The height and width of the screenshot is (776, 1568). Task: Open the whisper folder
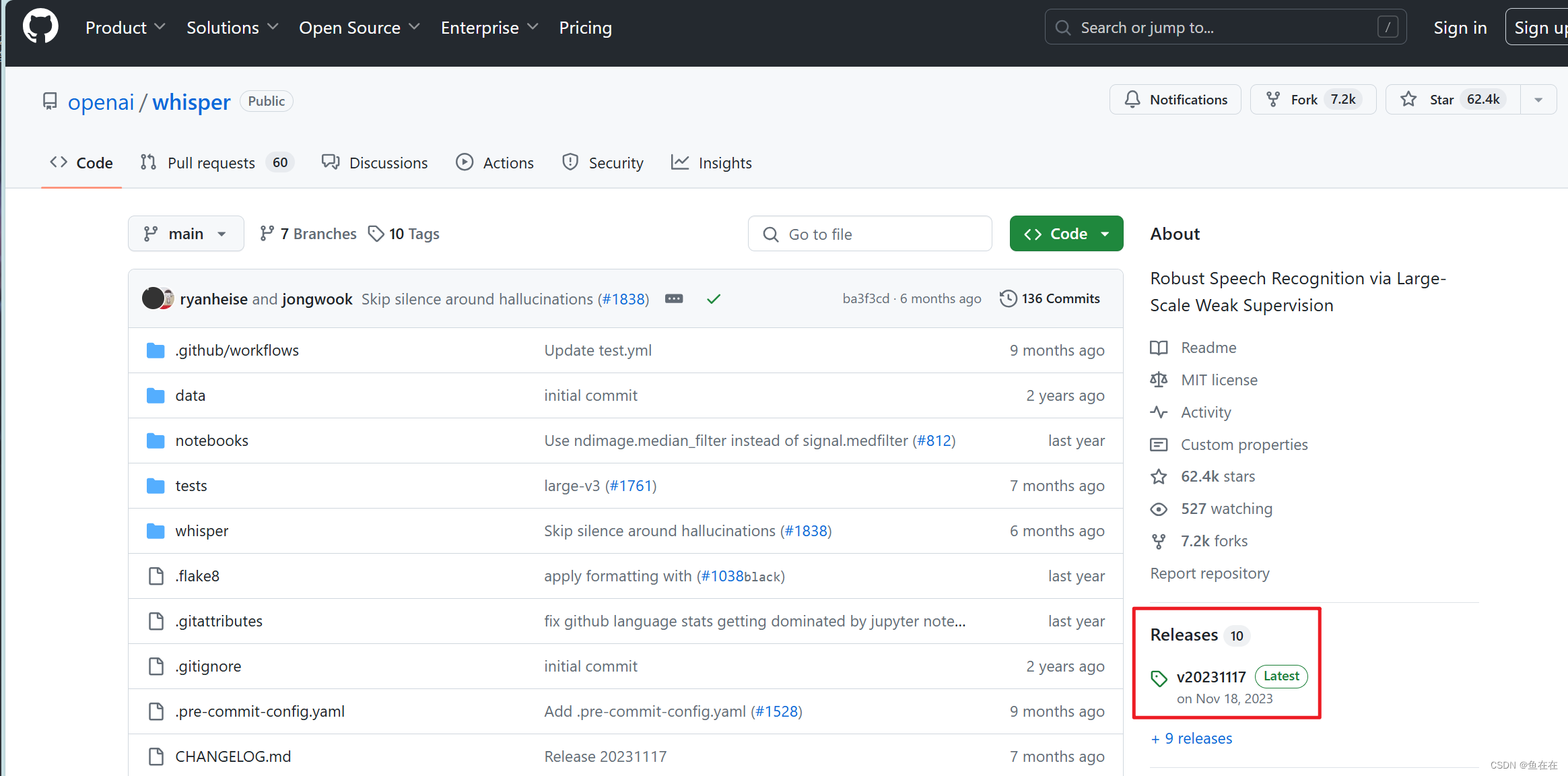202,531
